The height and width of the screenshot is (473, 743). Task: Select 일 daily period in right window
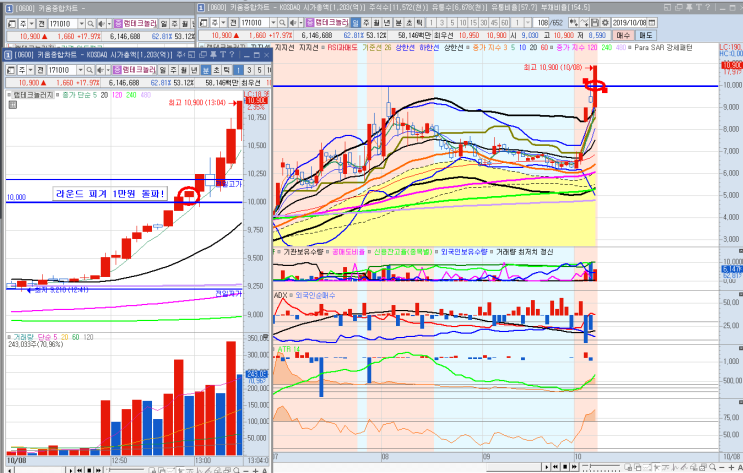coord(355,23)
